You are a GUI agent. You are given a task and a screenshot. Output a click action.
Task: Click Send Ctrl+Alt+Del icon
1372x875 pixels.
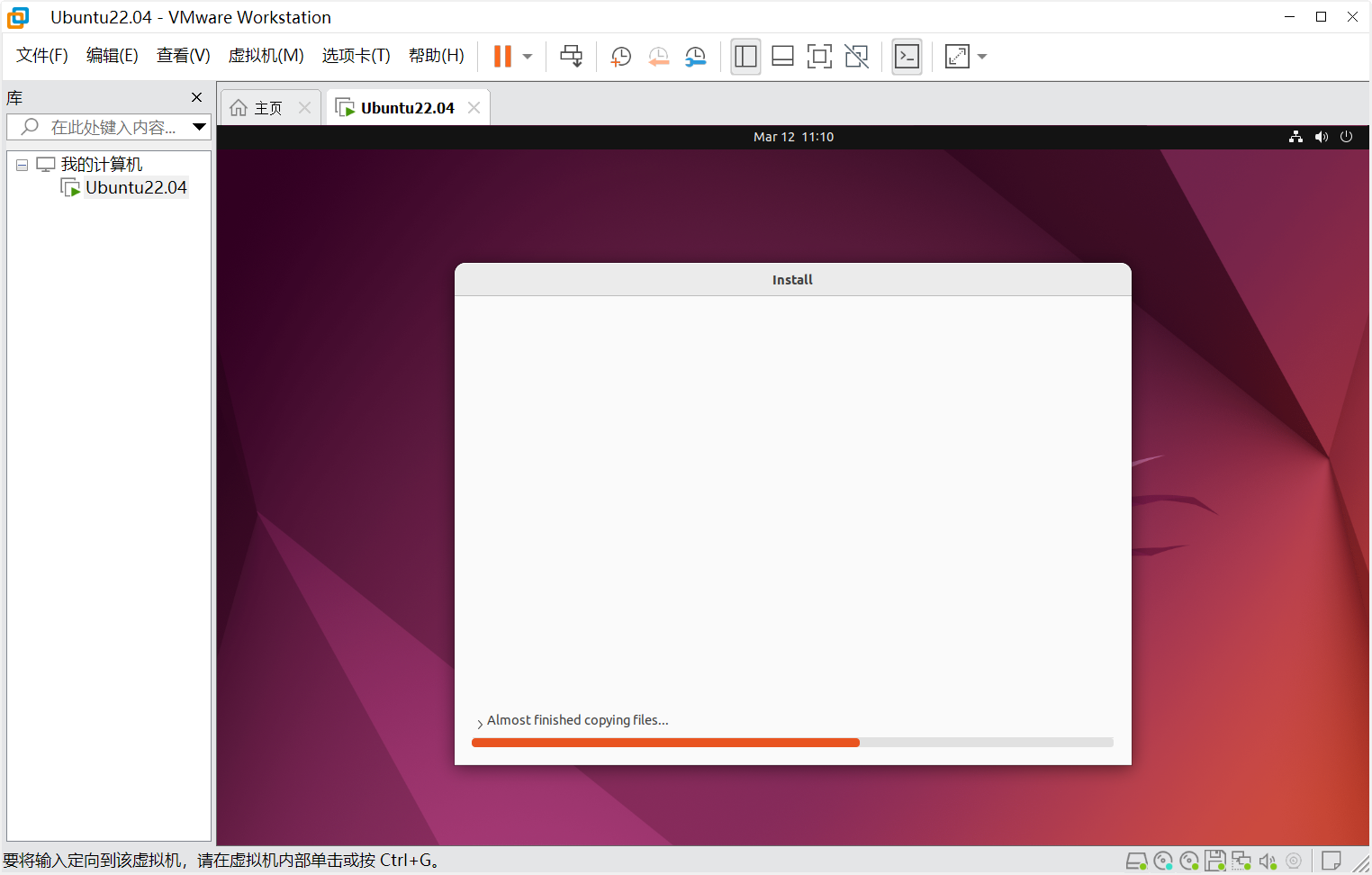[571, 57]
